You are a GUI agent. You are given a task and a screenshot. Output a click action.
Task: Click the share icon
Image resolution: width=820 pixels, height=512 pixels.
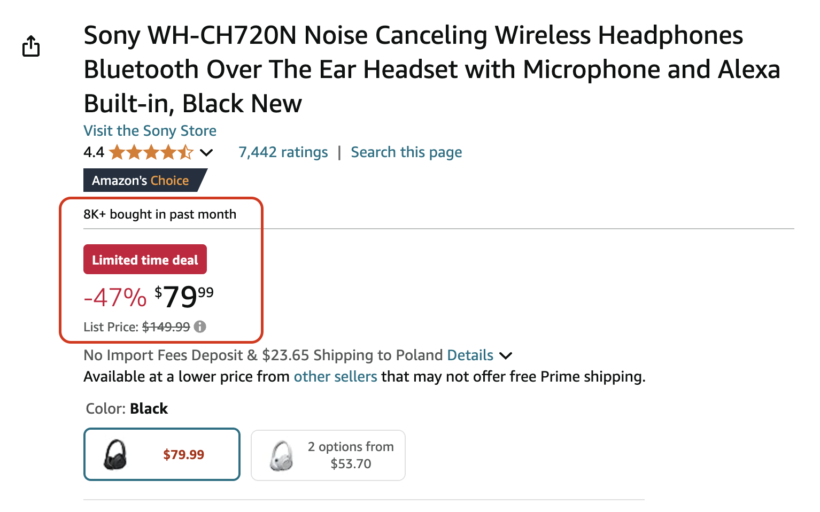31,46
